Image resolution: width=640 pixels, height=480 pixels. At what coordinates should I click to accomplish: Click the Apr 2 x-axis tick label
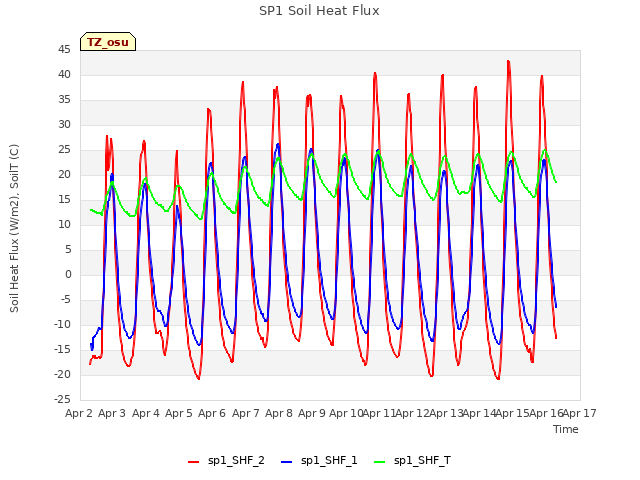tap(79, 413)
